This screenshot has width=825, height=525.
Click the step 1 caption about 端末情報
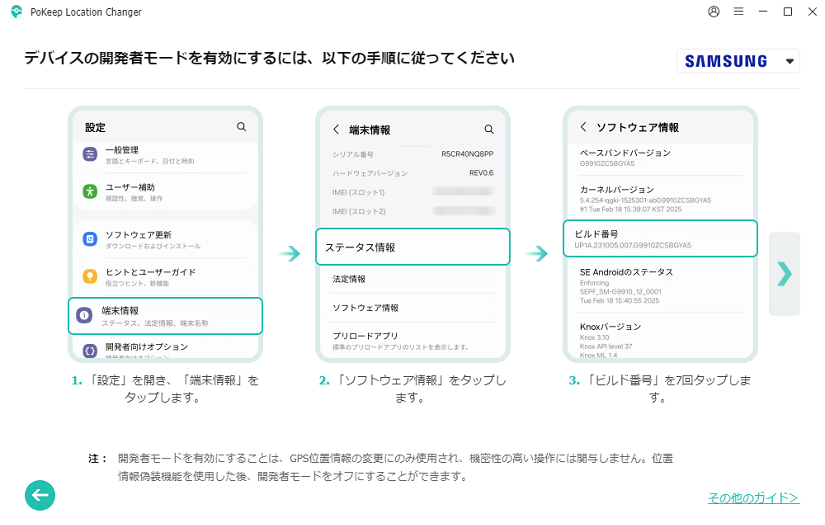165,389
